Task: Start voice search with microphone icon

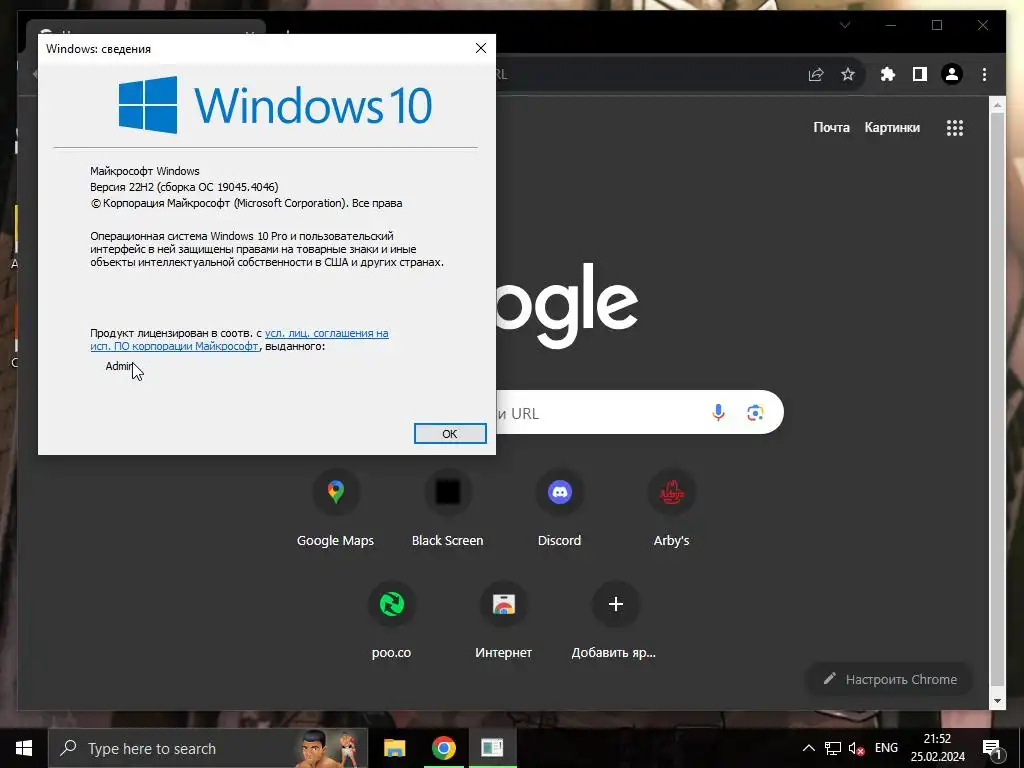Action: 718,413
